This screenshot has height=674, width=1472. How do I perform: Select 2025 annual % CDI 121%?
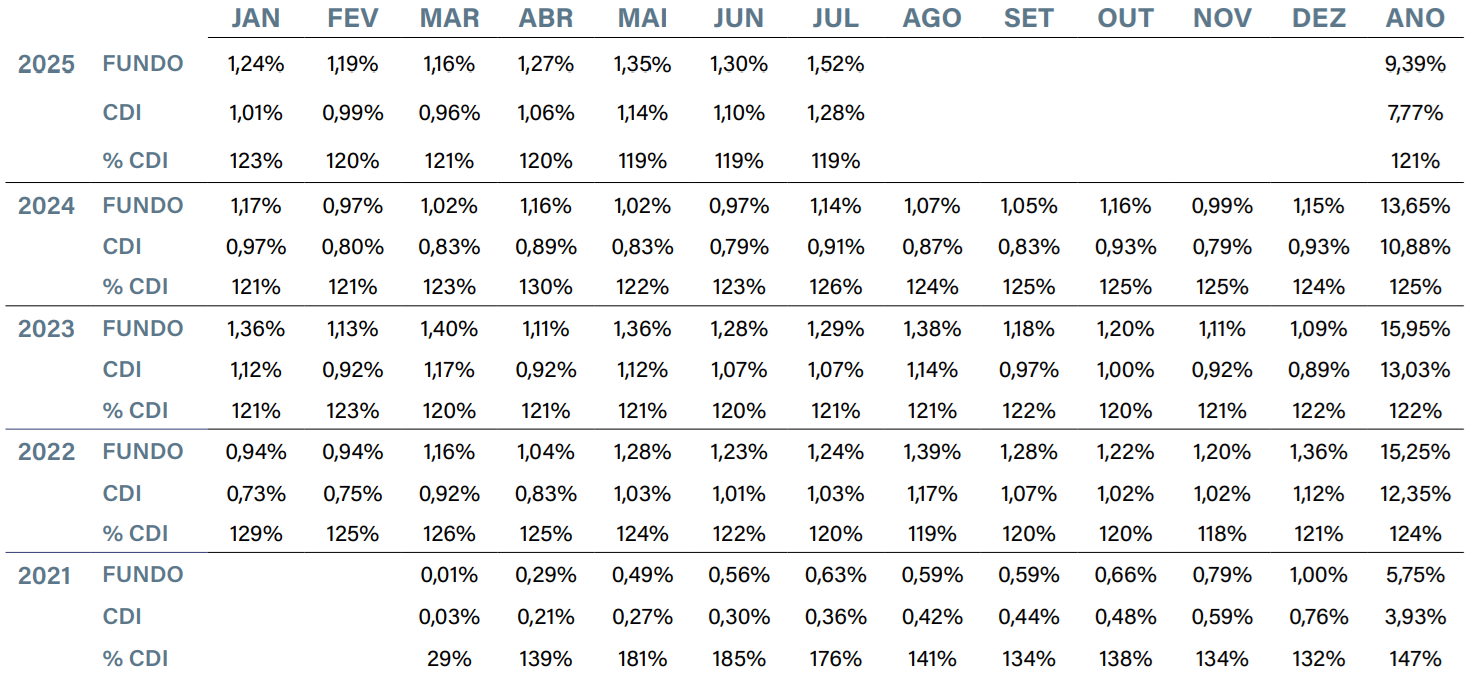1415,160
